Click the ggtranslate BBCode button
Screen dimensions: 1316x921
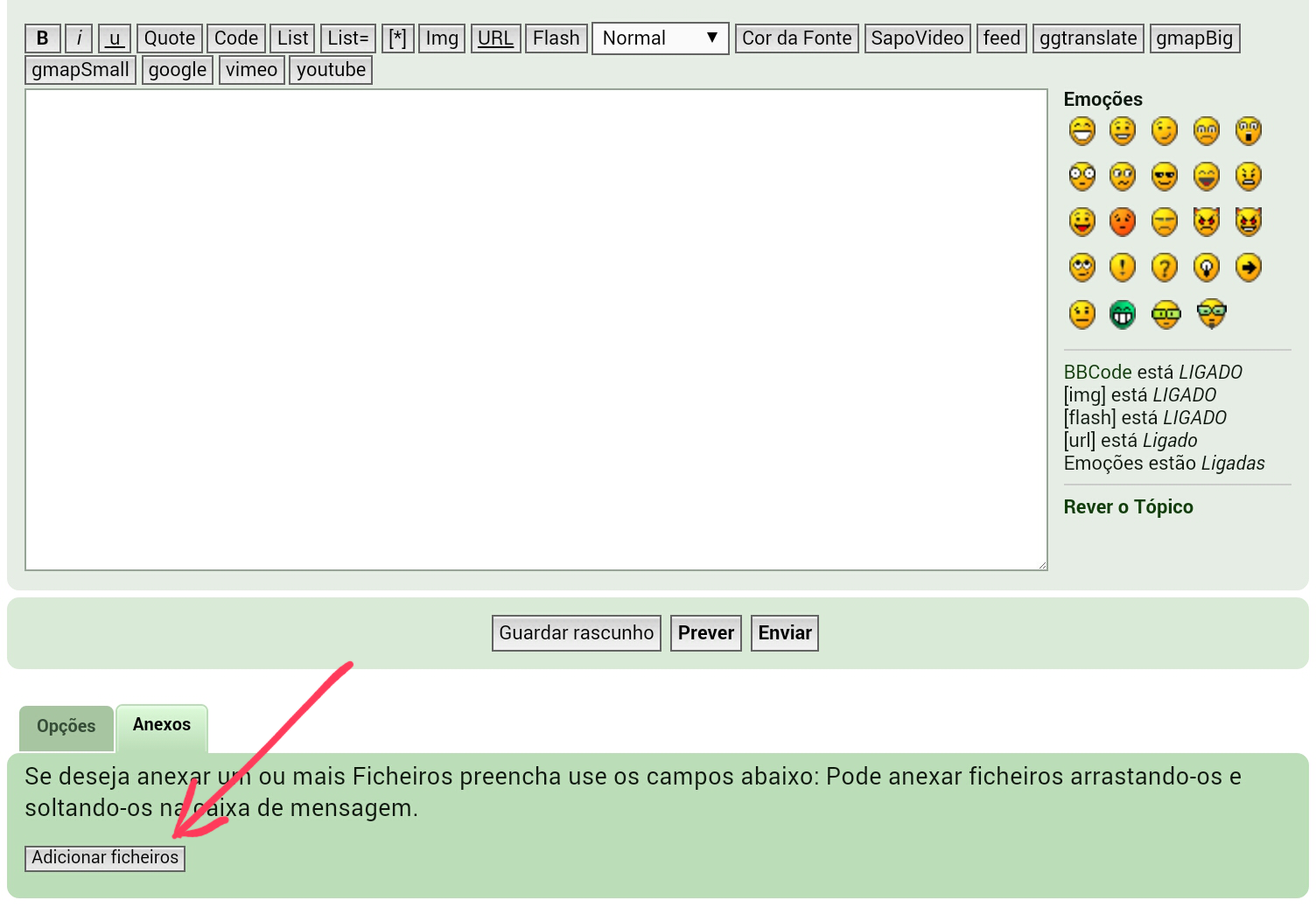(x=1088, y=38)
